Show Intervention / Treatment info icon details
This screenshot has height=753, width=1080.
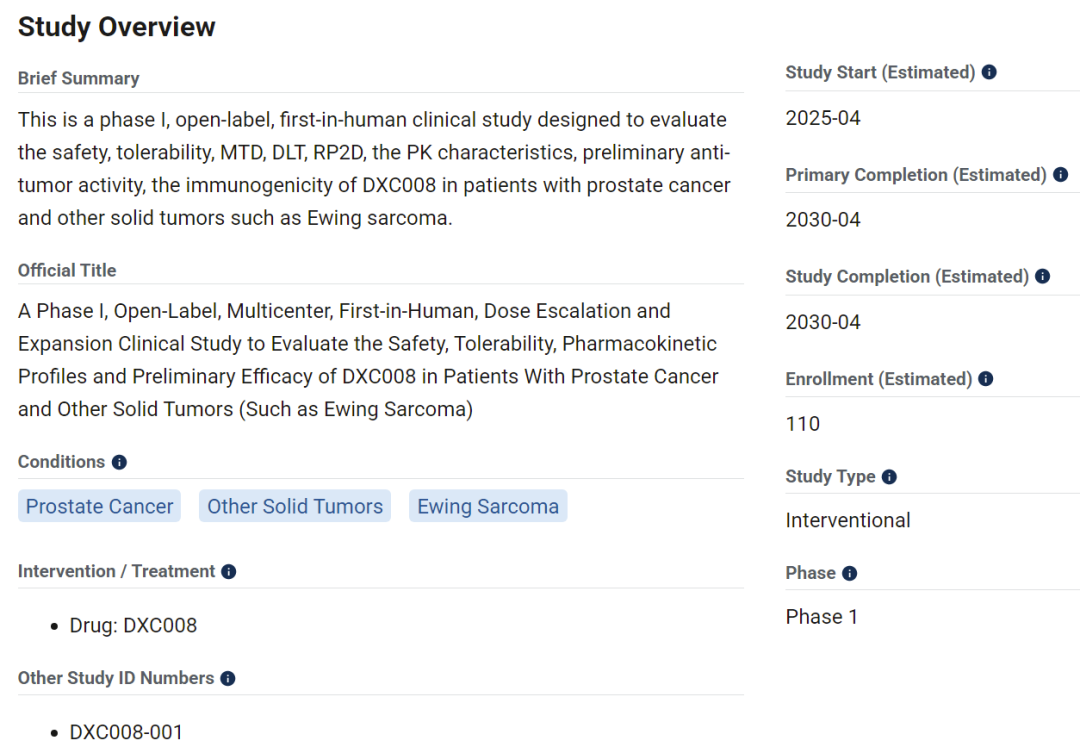click(x=229, y=572)
